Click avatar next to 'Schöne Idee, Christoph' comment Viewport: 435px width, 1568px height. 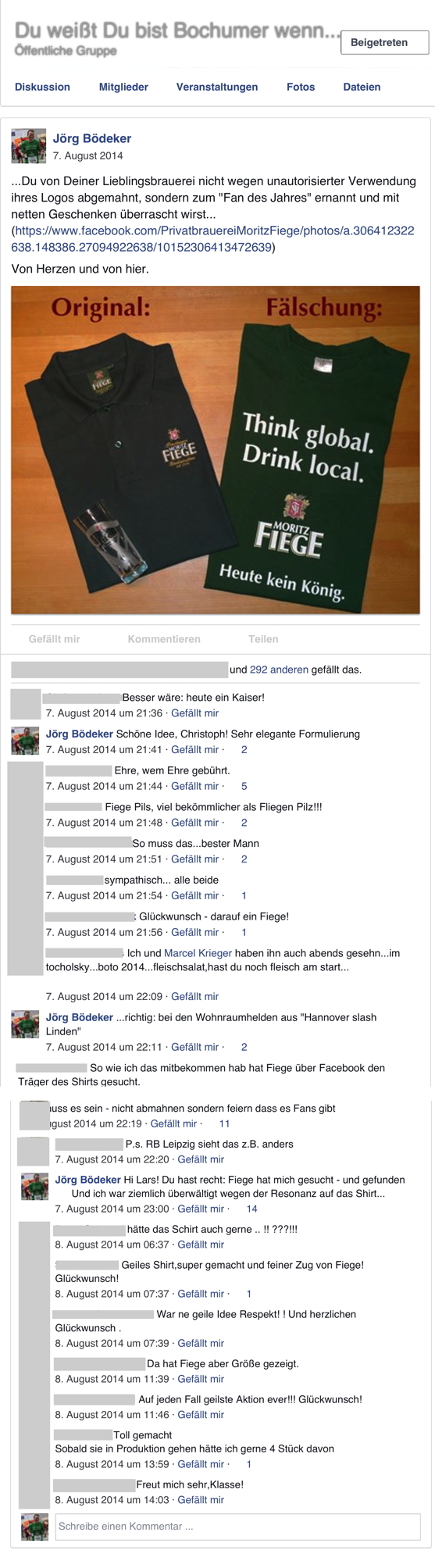click(25, 741)
